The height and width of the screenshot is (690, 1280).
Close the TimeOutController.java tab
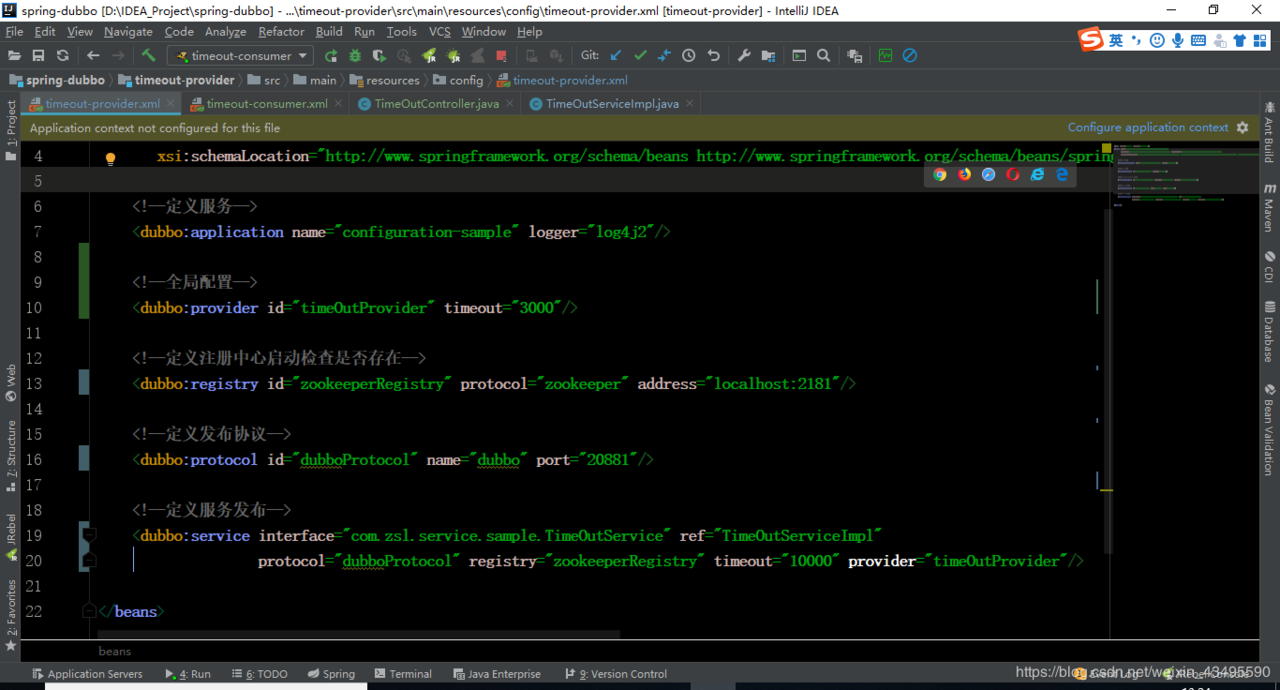[509, 103]
